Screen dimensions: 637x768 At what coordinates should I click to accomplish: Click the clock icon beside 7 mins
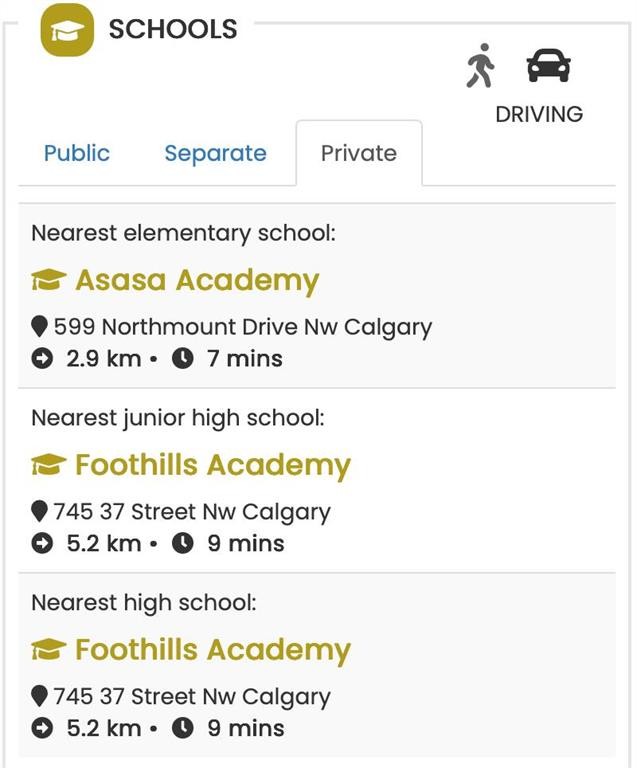(183, 359)
